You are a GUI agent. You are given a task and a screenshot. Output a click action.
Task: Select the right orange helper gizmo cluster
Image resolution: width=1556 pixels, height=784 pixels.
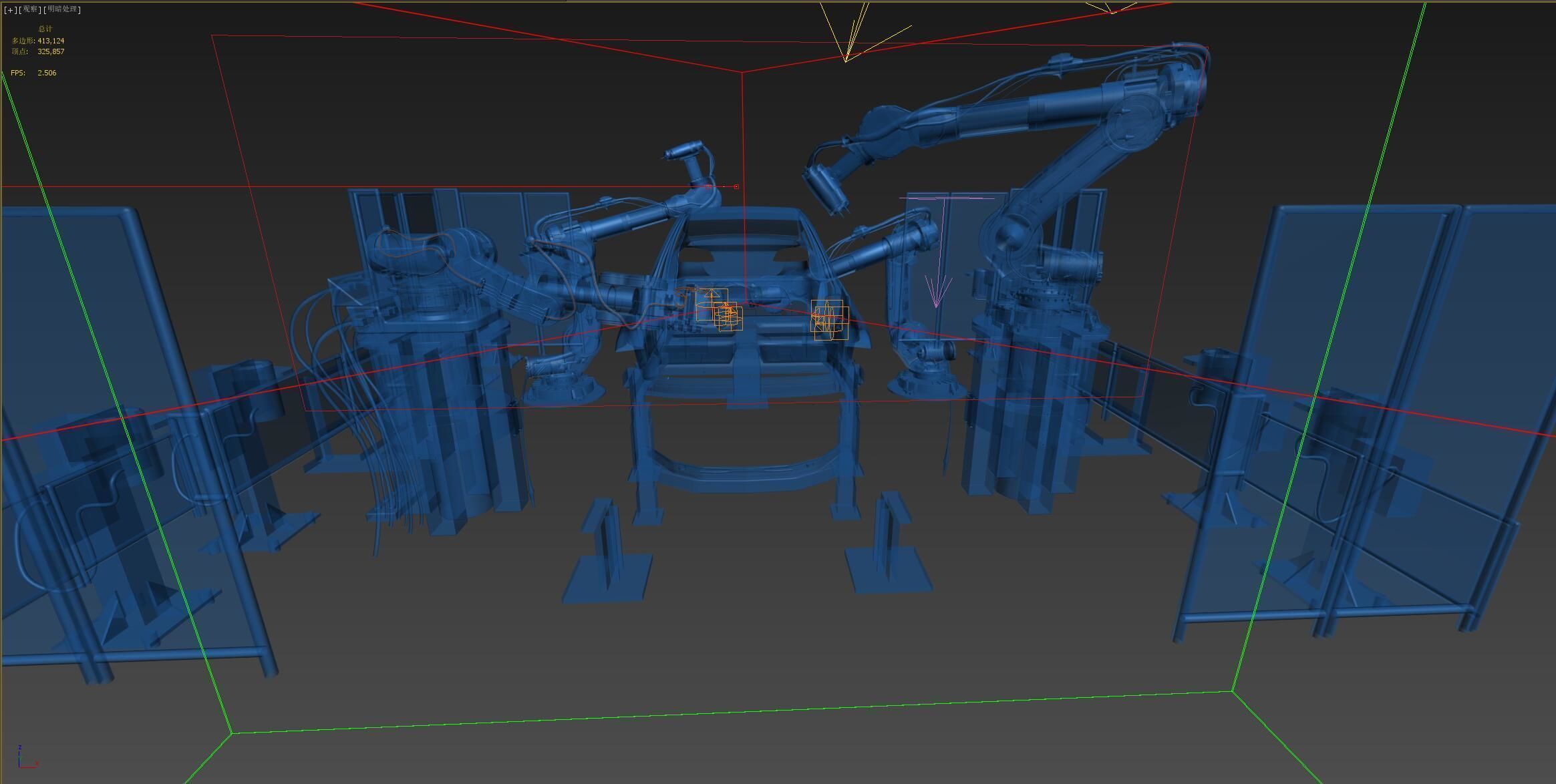coord(829,319)
